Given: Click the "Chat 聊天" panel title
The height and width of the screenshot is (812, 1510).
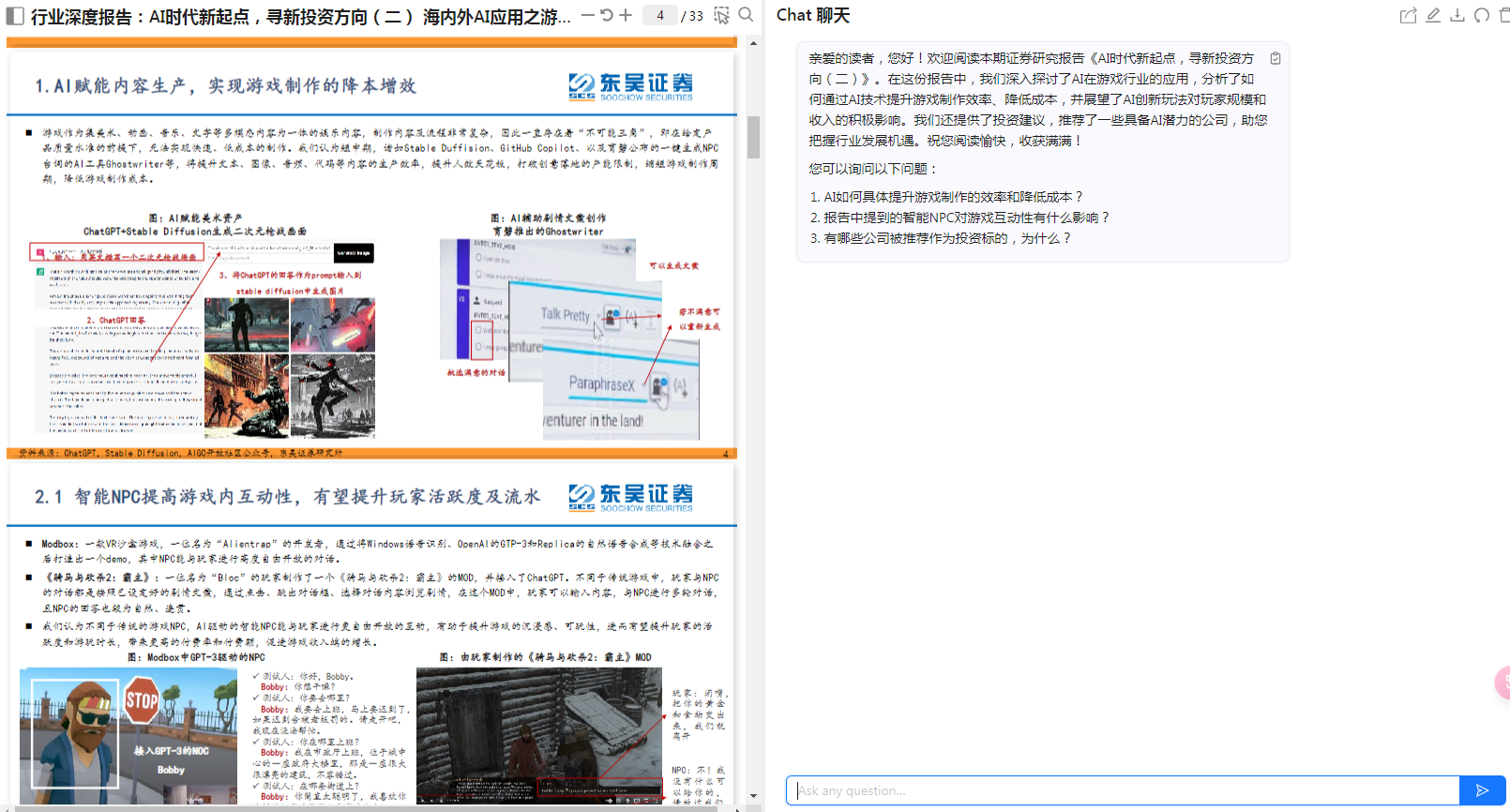Looking at the screenshot, I should [x=813, y=15].
